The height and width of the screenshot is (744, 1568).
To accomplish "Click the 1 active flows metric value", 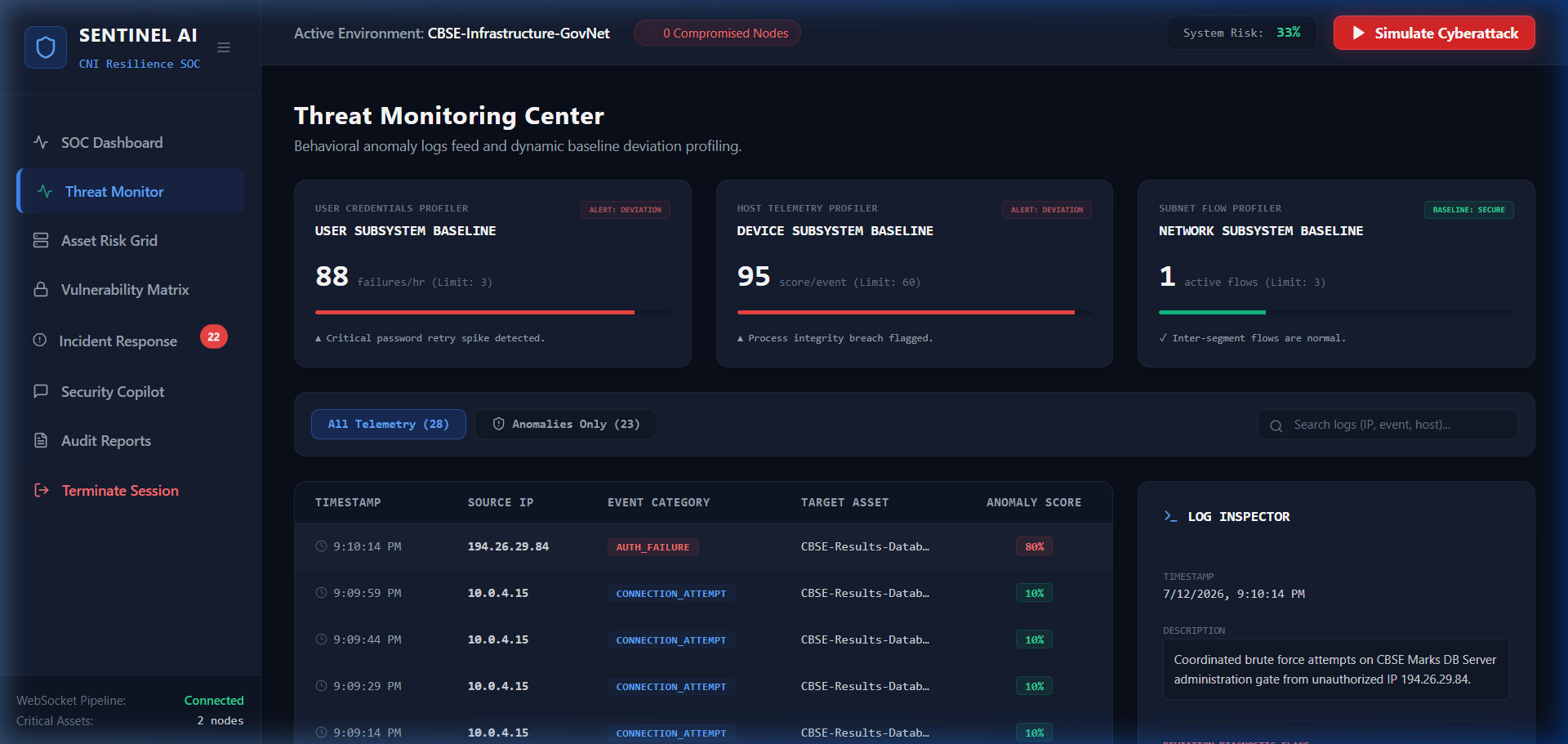I will [1168, 276].
